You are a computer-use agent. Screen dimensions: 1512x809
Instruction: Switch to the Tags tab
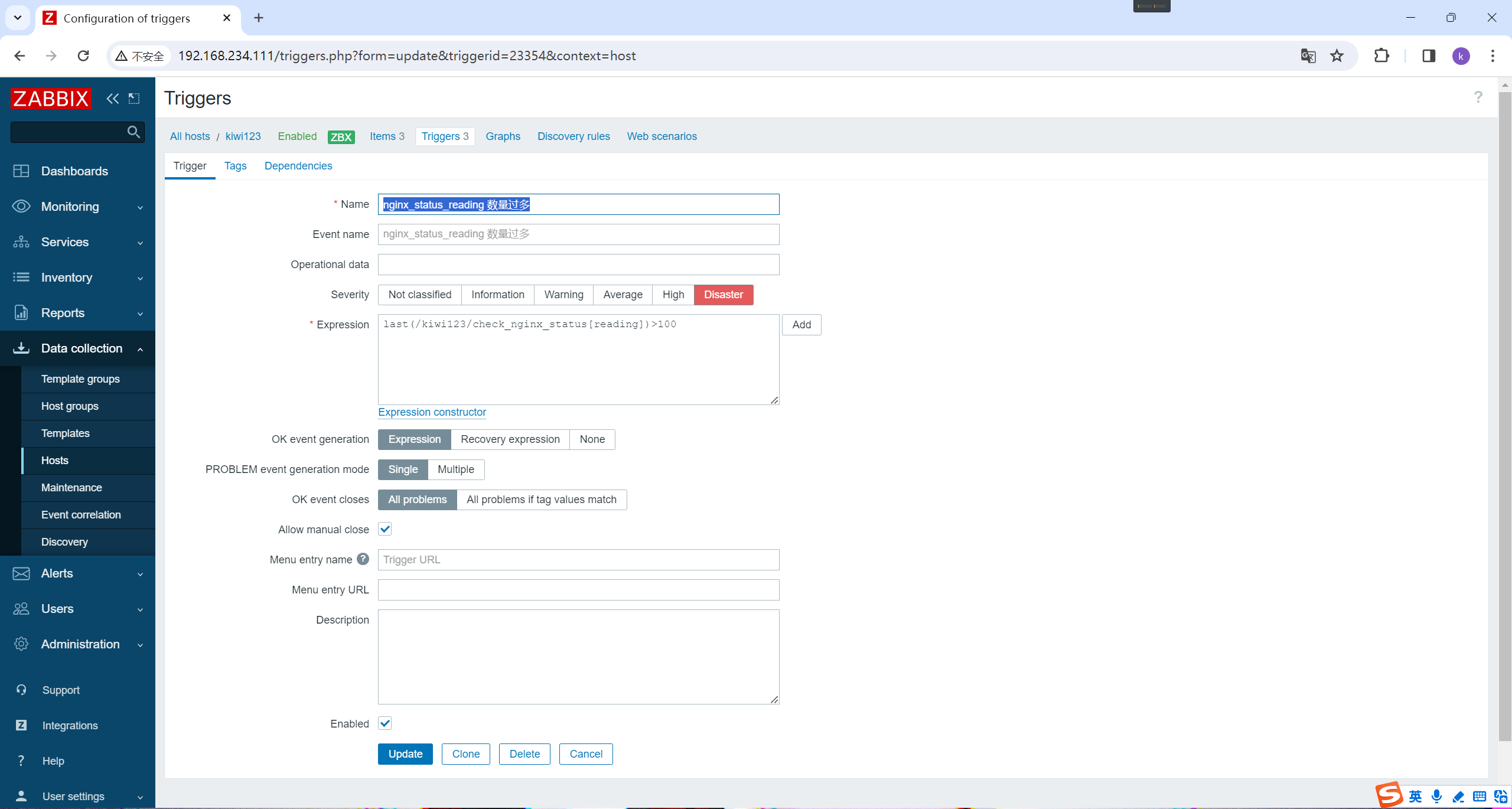tap(235, 166)
